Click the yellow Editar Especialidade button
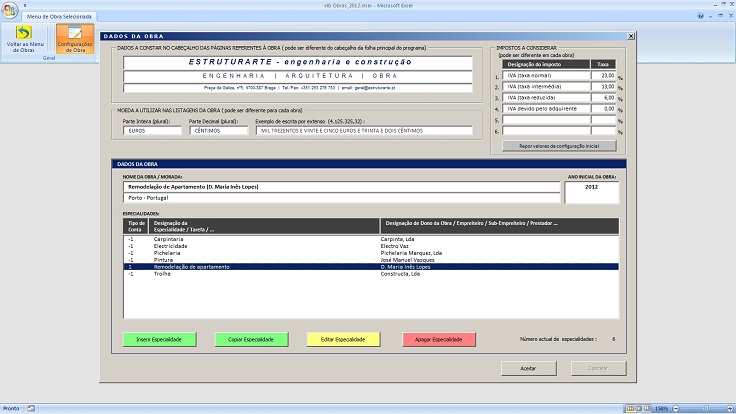This screenshot has height=414, width=736. 343,340
